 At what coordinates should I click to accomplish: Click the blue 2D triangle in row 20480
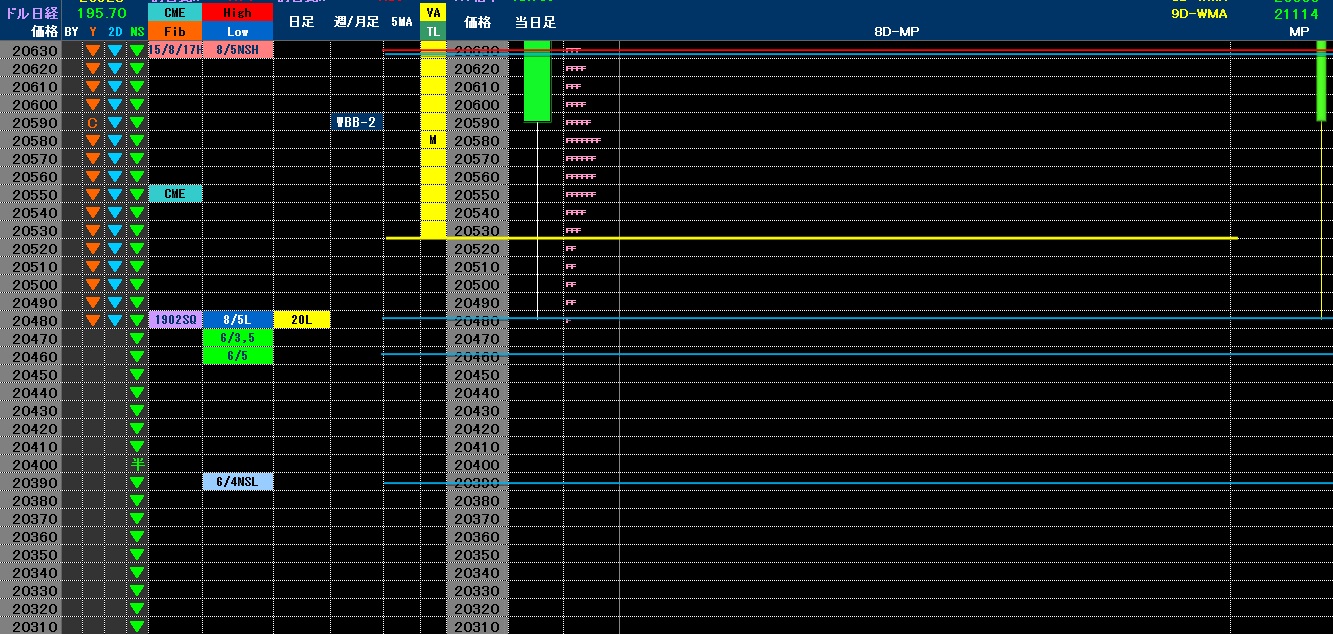(115, 320)
